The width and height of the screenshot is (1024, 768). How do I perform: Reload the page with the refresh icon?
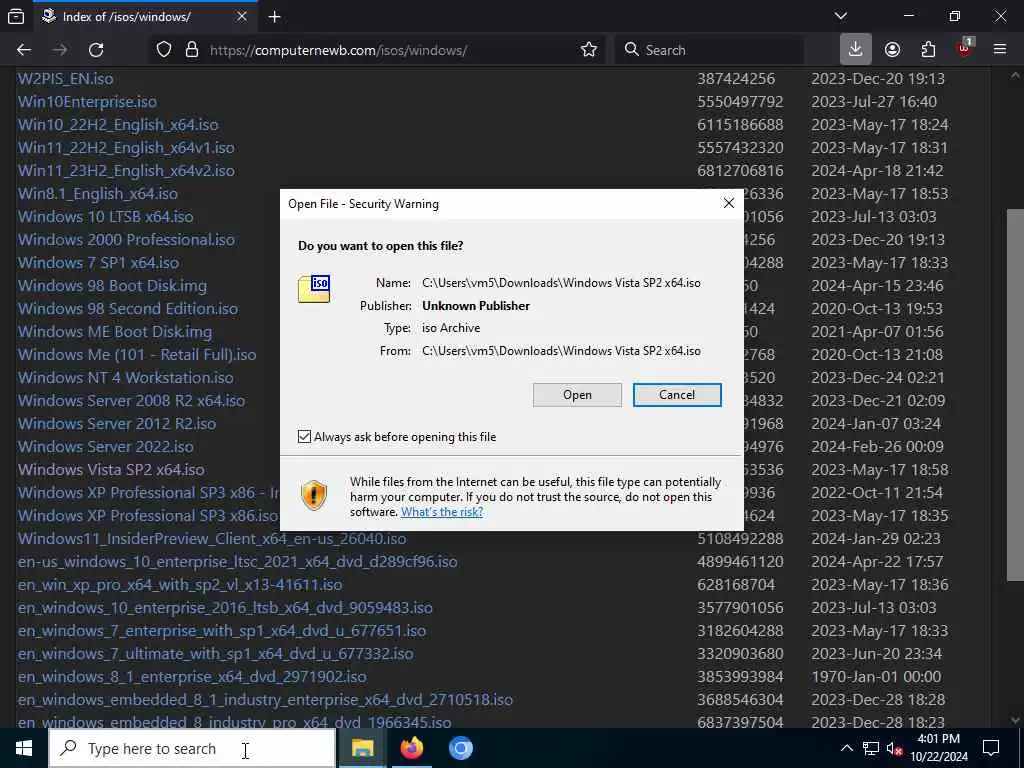tap(96, 50)
